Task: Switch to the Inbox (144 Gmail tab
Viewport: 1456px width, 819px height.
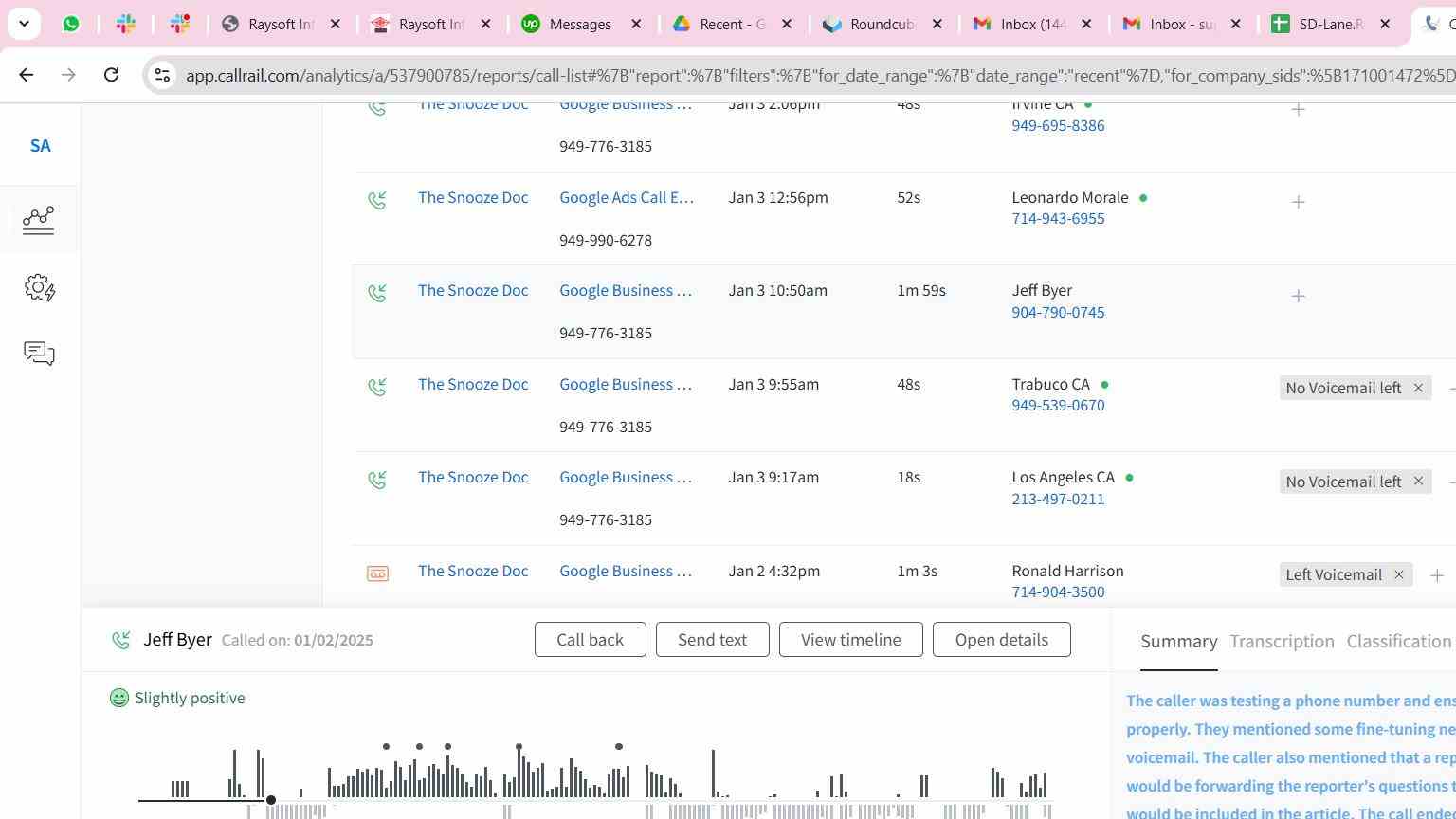Action: pos(1033,24)
